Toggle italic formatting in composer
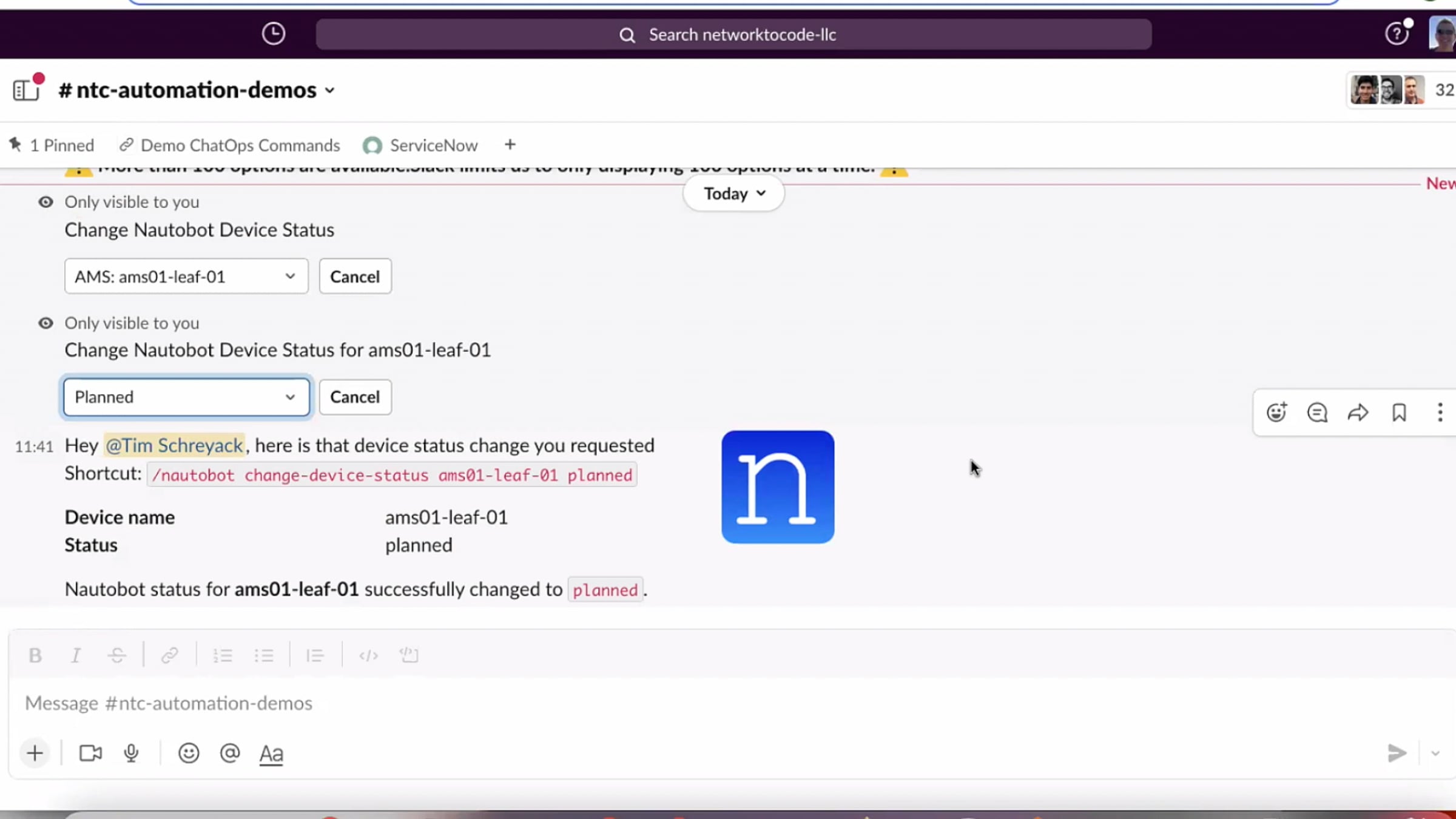This screenshot has width=1456, height=819. (x=76, y=655)
